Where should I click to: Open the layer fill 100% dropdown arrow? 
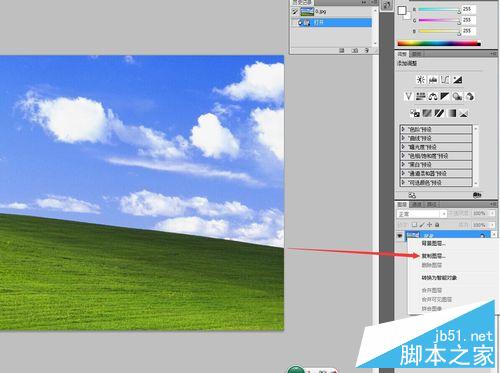click(x=493, y=225)
